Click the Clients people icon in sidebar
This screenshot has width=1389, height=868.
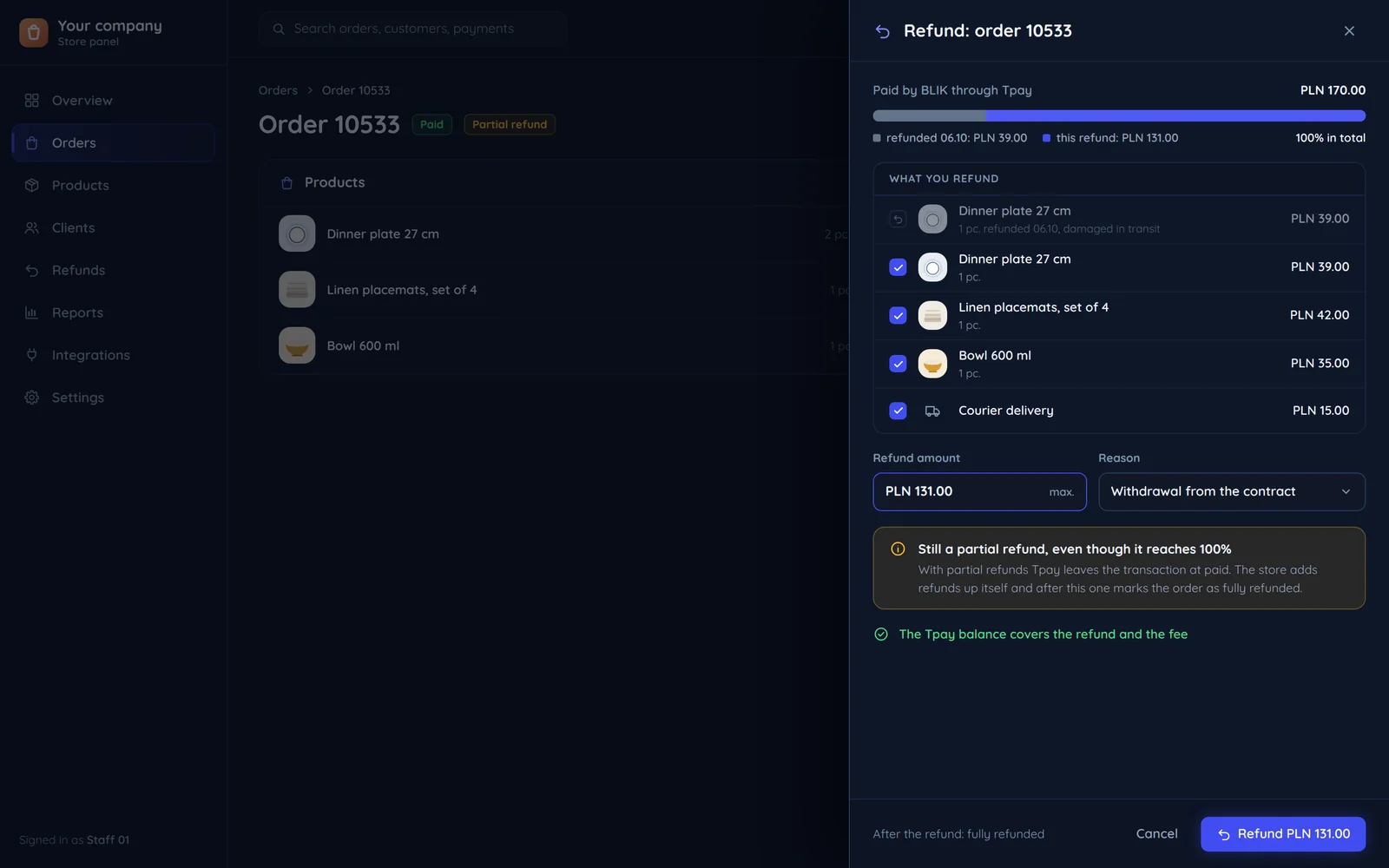[x=32, y=228]
